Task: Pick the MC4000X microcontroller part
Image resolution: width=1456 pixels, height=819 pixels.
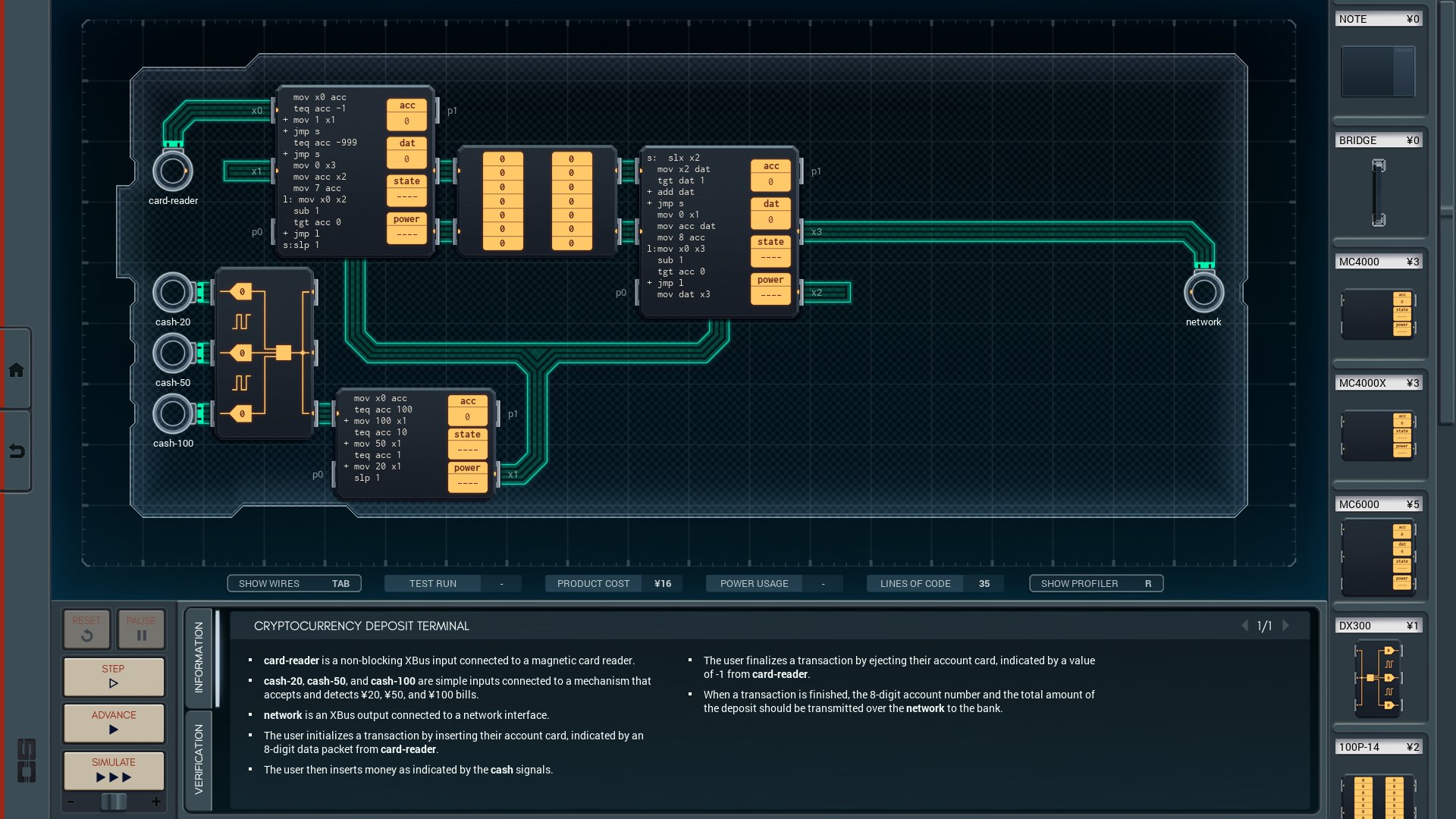Action: (x=1378, y=435)
